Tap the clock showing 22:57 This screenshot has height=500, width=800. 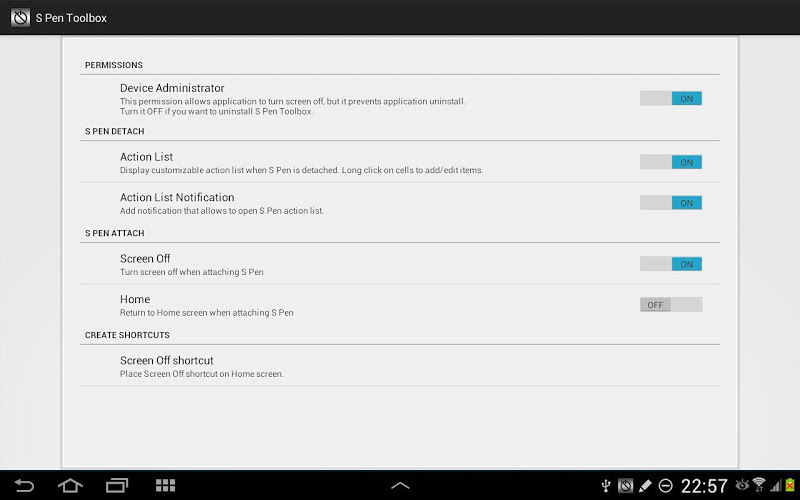704,485
